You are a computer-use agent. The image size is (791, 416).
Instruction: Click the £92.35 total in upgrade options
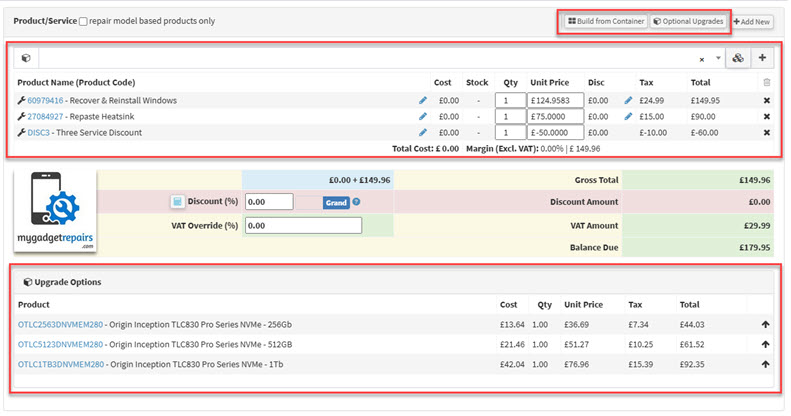(692, 364)
